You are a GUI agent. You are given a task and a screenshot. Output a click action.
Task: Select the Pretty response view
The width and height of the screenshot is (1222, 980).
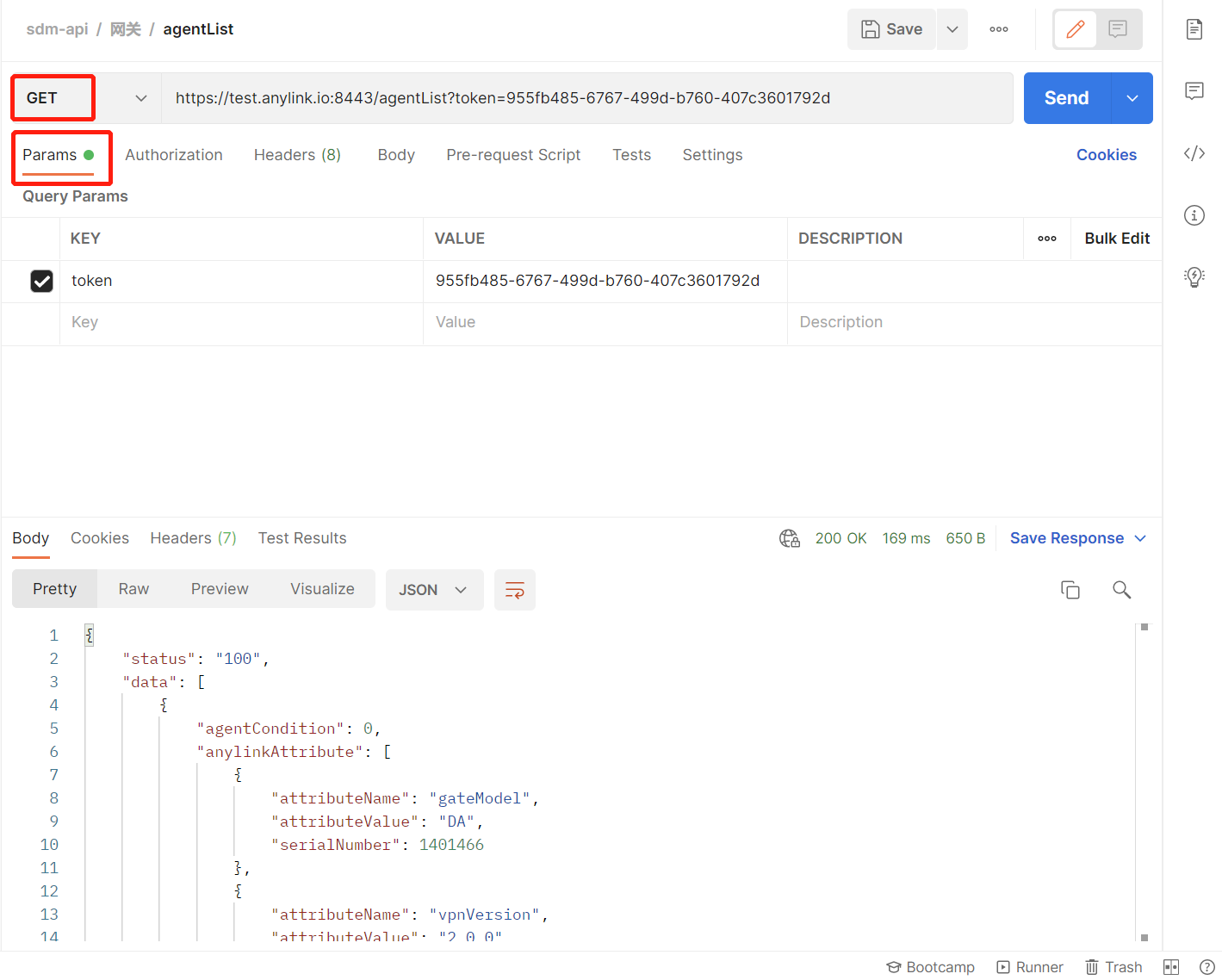(x=54, y=589)
